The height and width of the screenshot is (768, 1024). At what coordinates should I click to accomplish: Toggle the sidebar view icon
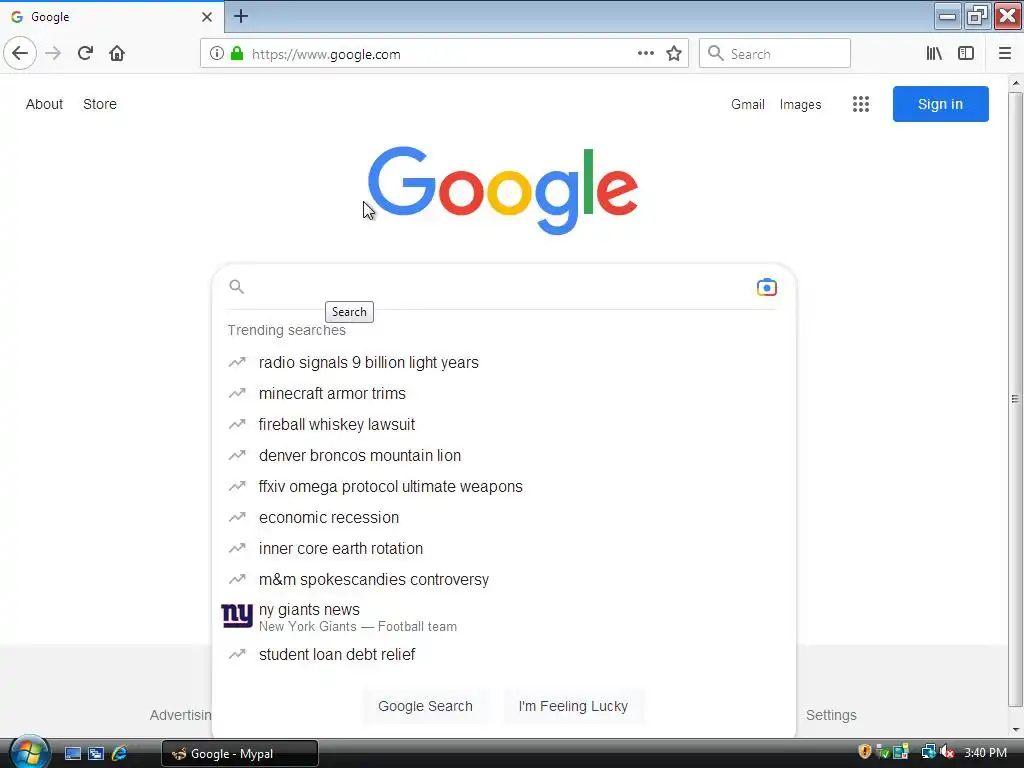tap(966, 54)
